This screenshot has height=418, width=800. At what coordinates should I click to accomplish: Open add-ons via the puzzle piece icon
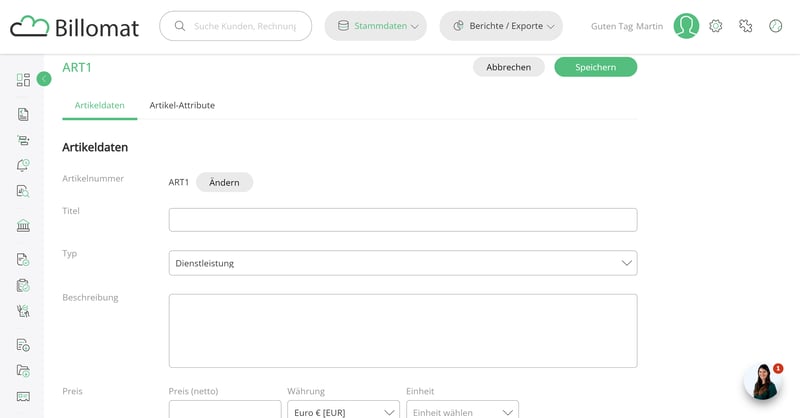[x=745, y=26]
